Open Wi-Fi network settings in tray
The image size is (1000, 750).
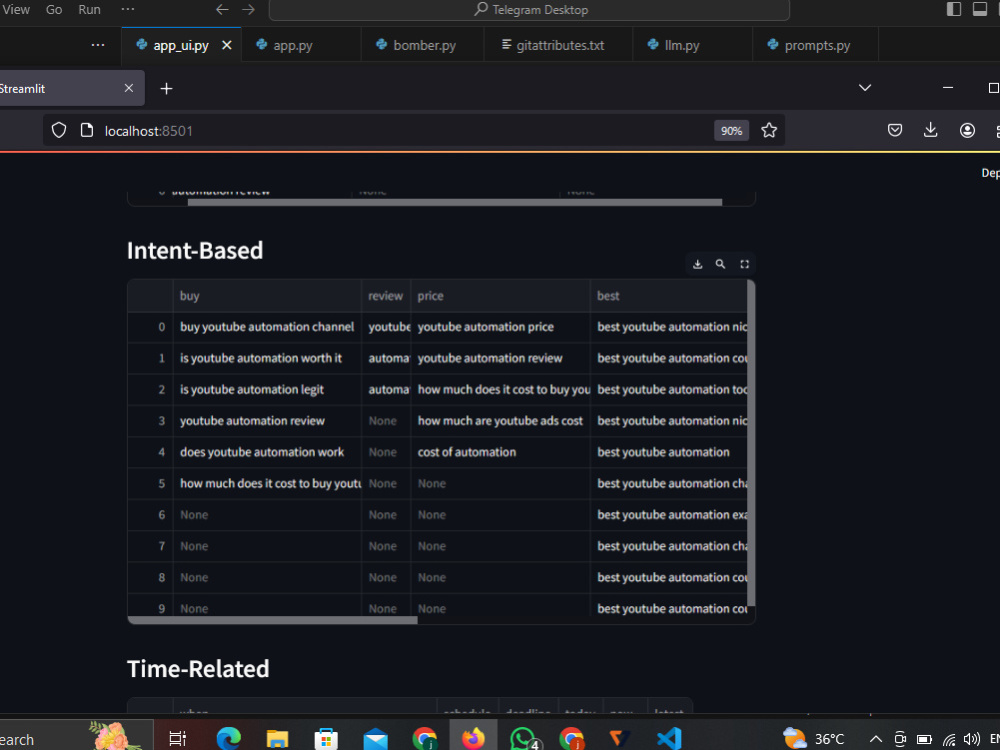point(950,739)
